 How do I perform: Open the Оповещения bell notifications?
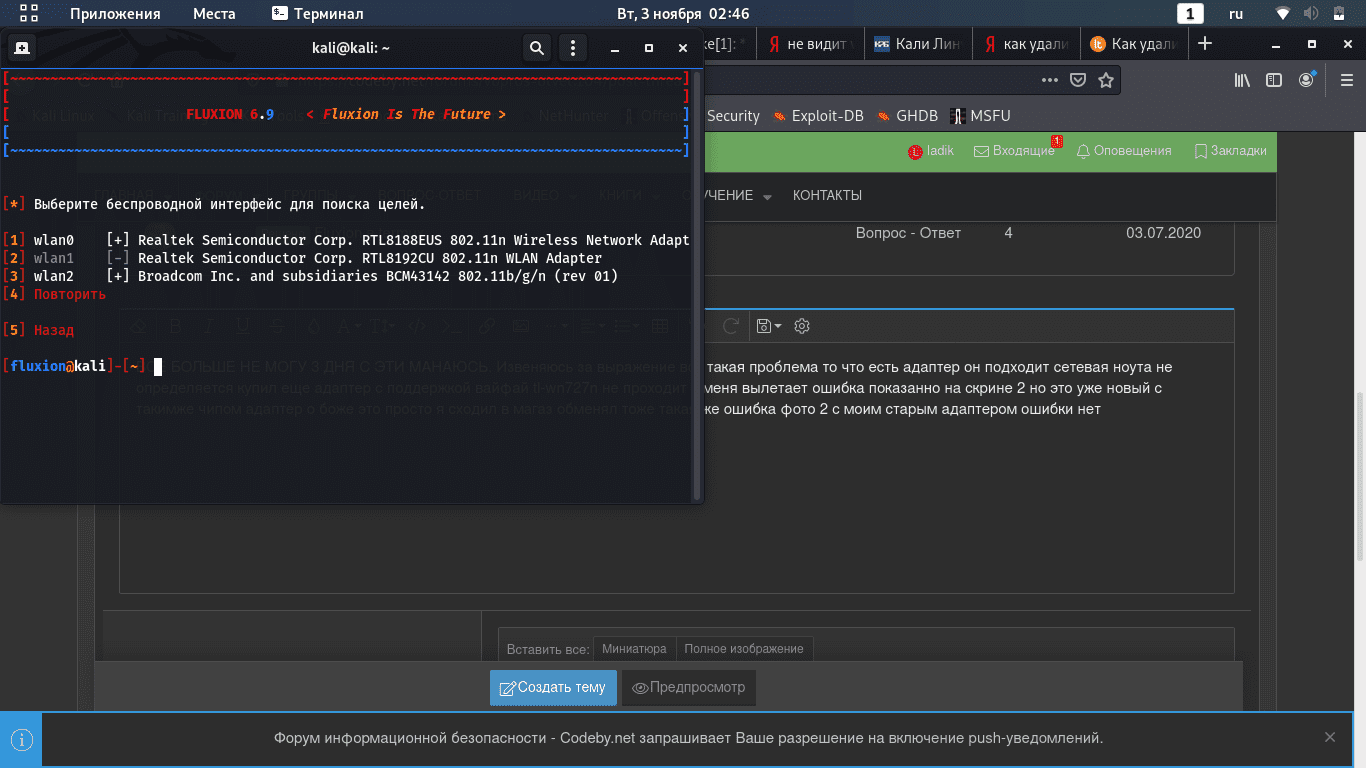tap(1123, 151)
